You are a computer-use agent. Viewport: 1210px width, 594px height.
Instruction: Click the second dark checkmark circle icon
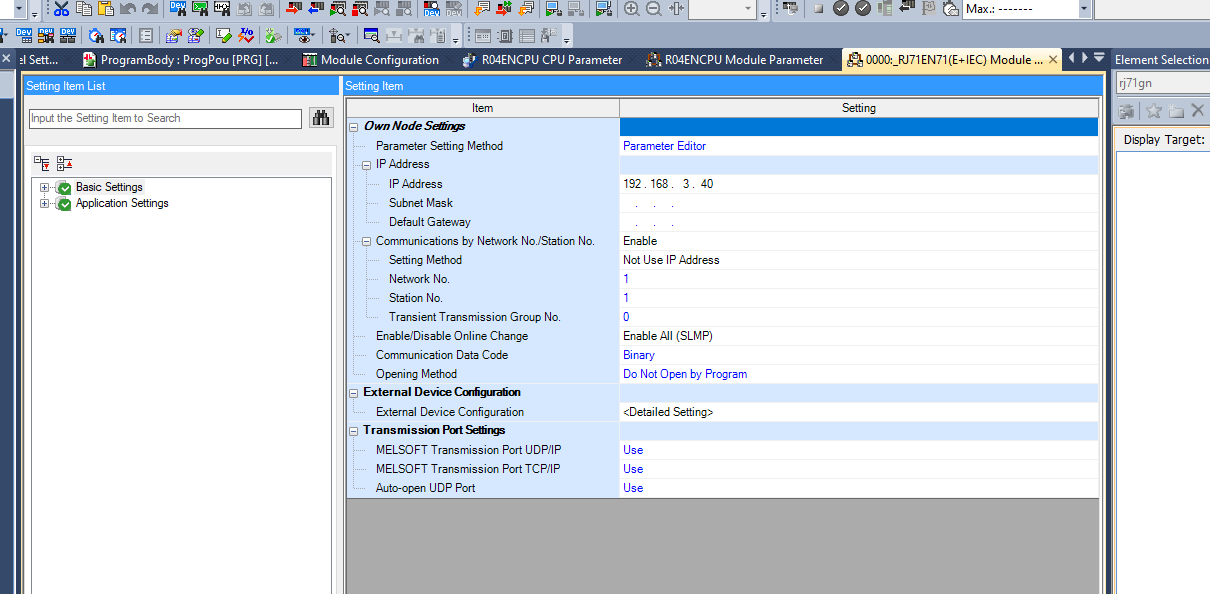point(863,9)
